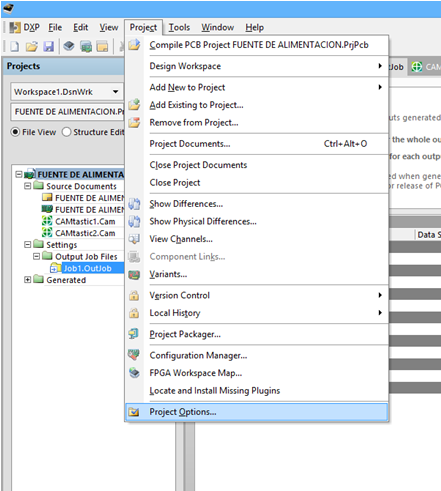The width and height of the screenshot is (441, 491).
Task: Open the Tools menu
Action: (179, 27)
